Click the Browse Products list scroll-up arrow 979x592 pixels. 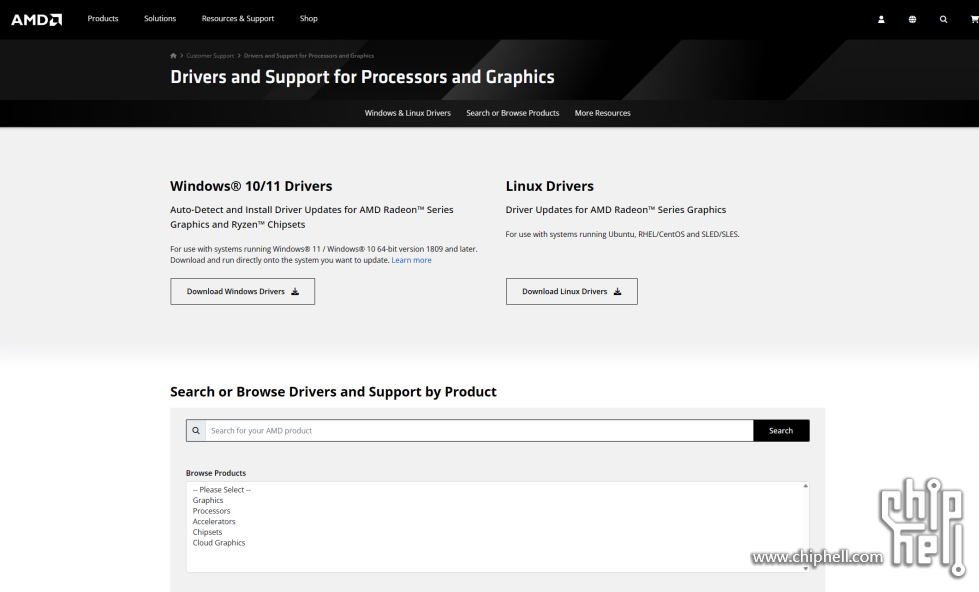(805, 486)
